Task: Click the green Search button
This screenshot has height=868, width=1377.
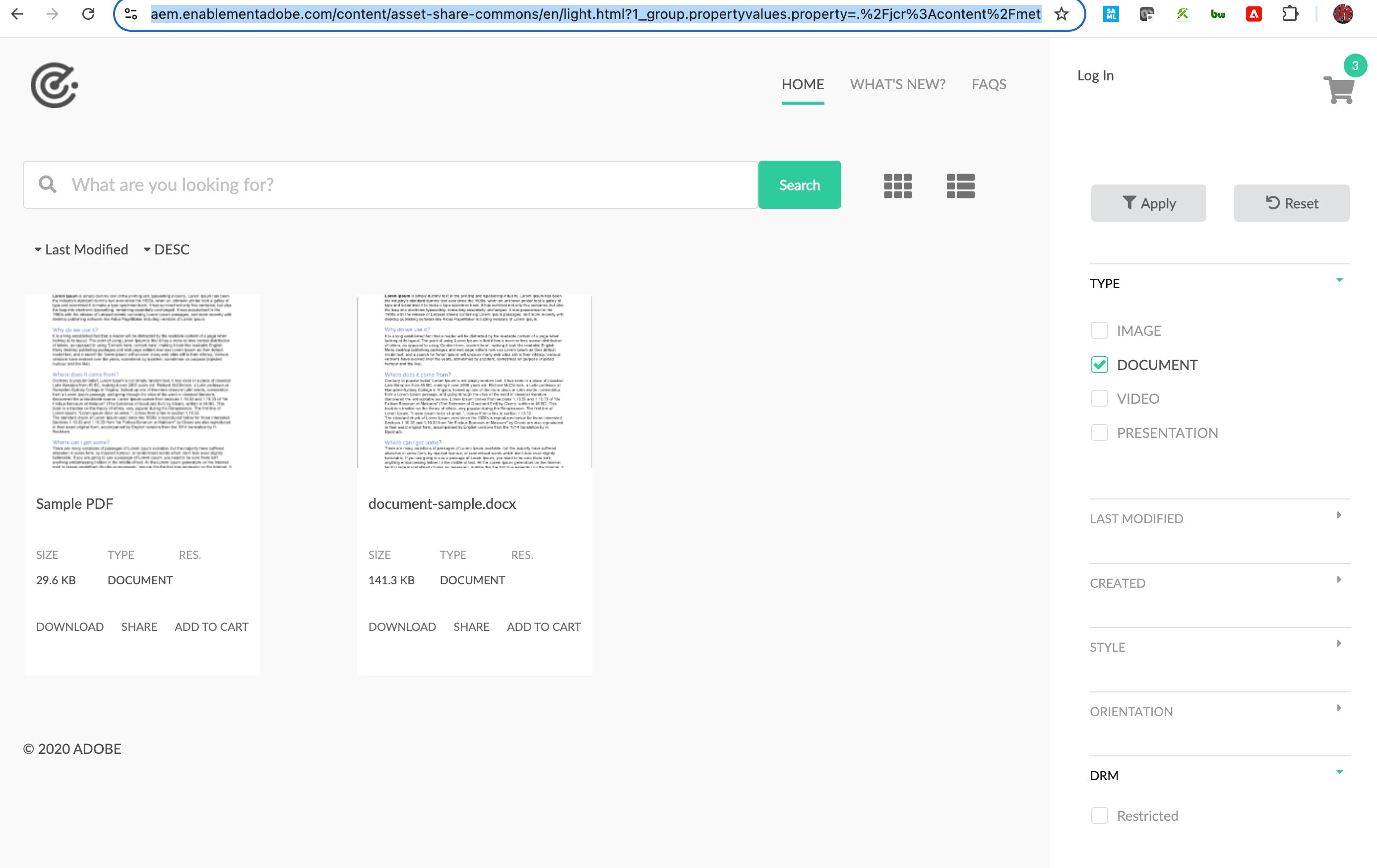Action: point(799,185)
